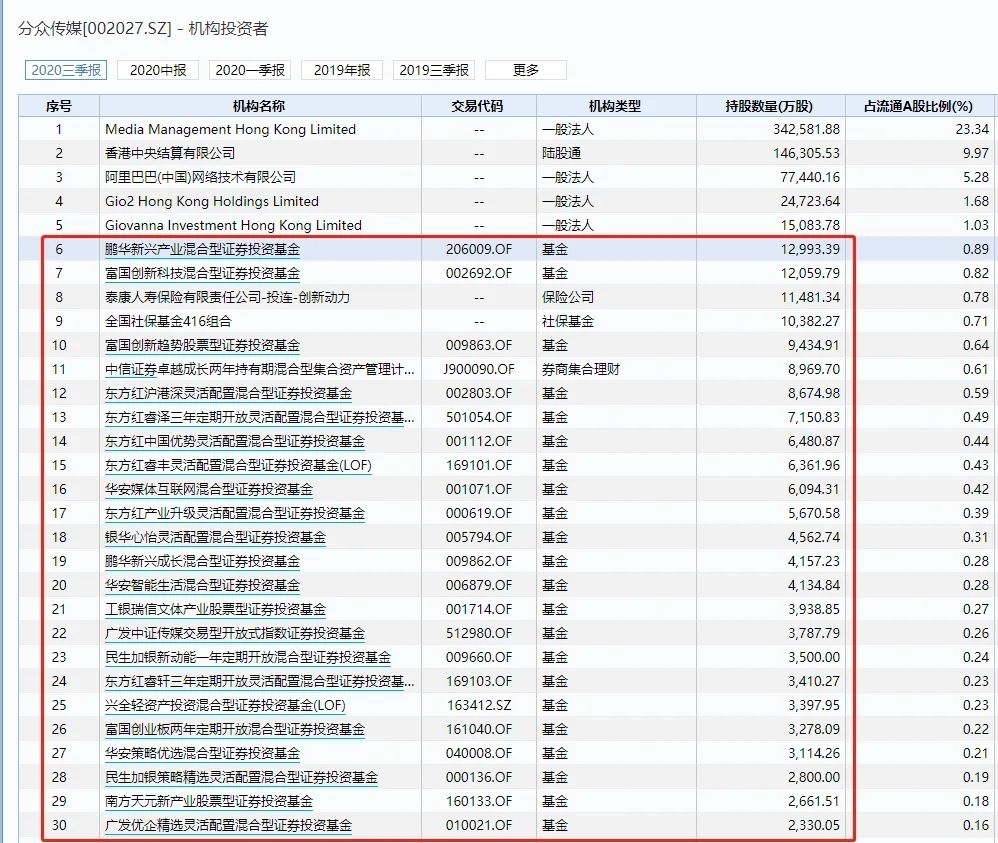The width and height of the screenshot is (998, 843).
Task: Open 东方红睿泽三年定期开放 fund link
Action: coord(260,418)
